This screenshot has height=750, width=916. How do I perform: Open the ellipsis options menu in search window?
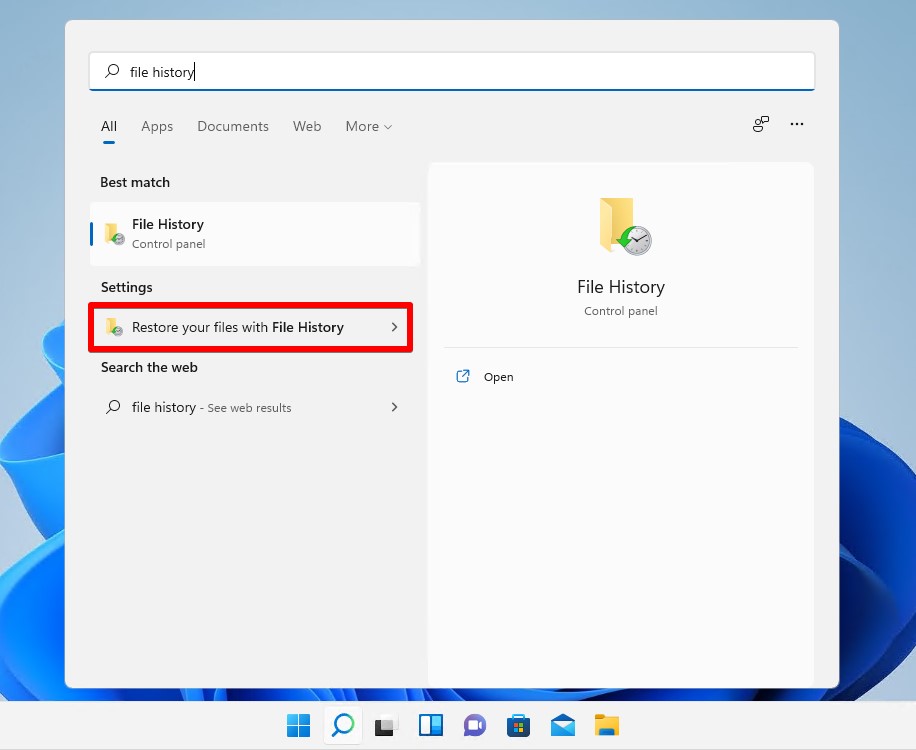click(797, 124)
